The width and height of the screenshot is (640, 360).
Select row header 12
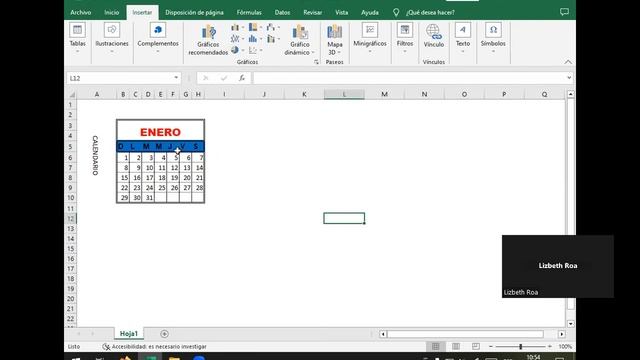coord(71,219)
